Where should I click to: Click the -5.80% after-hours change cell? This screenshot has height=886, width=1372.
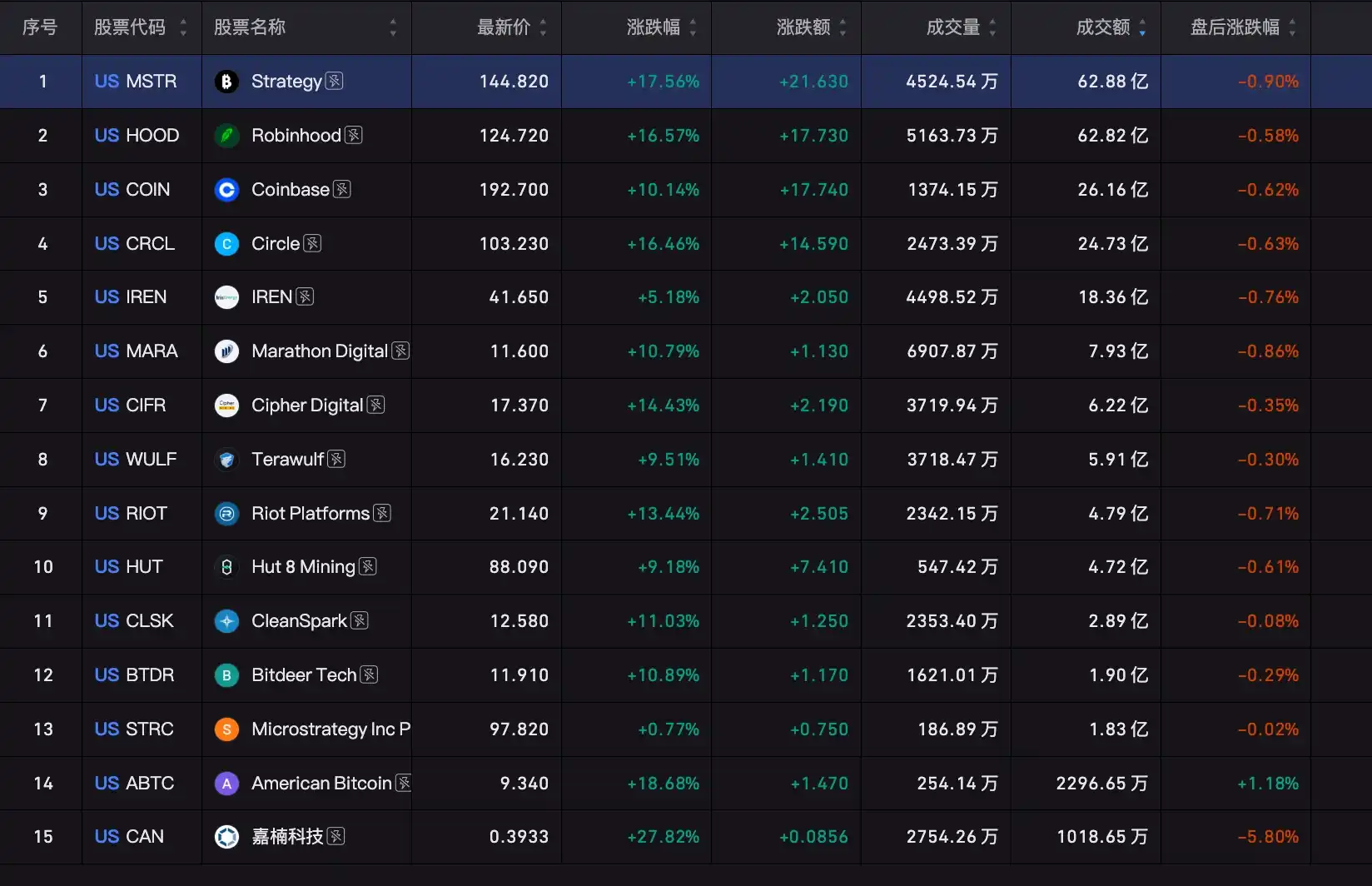(x=1268, y=837)
